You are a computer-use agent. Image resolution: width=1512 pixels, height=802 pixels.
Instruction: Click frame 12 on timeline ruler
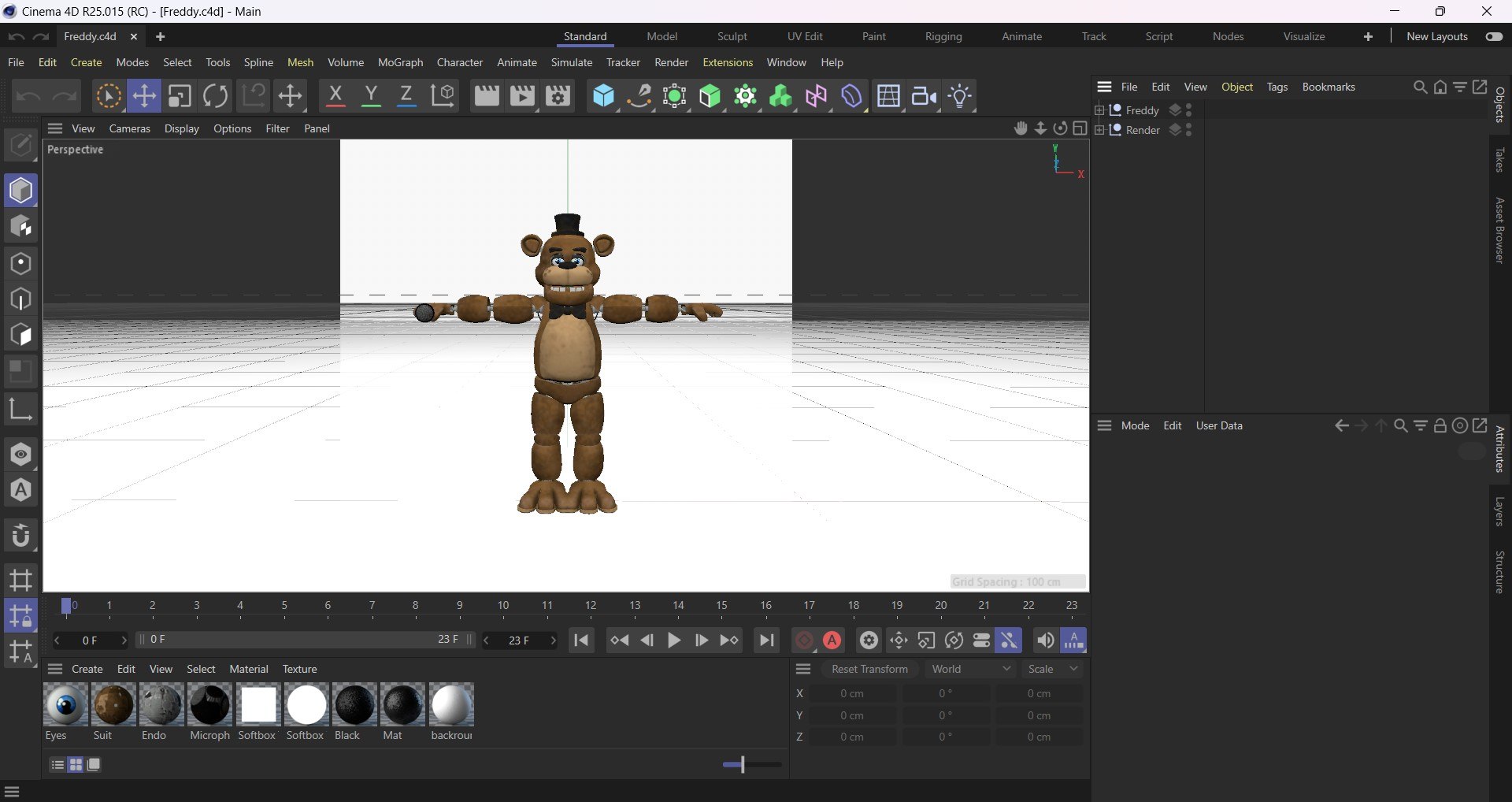coord(591,605)
